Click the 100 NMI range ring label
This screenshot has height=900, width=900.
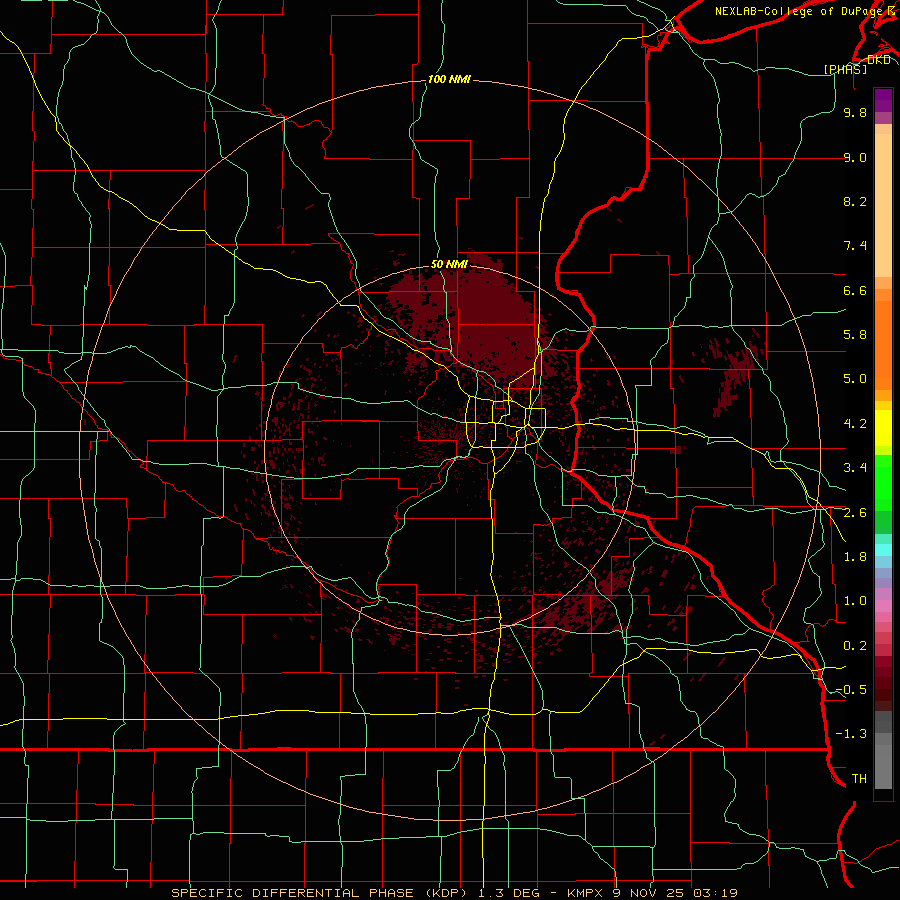pos(449,79)
